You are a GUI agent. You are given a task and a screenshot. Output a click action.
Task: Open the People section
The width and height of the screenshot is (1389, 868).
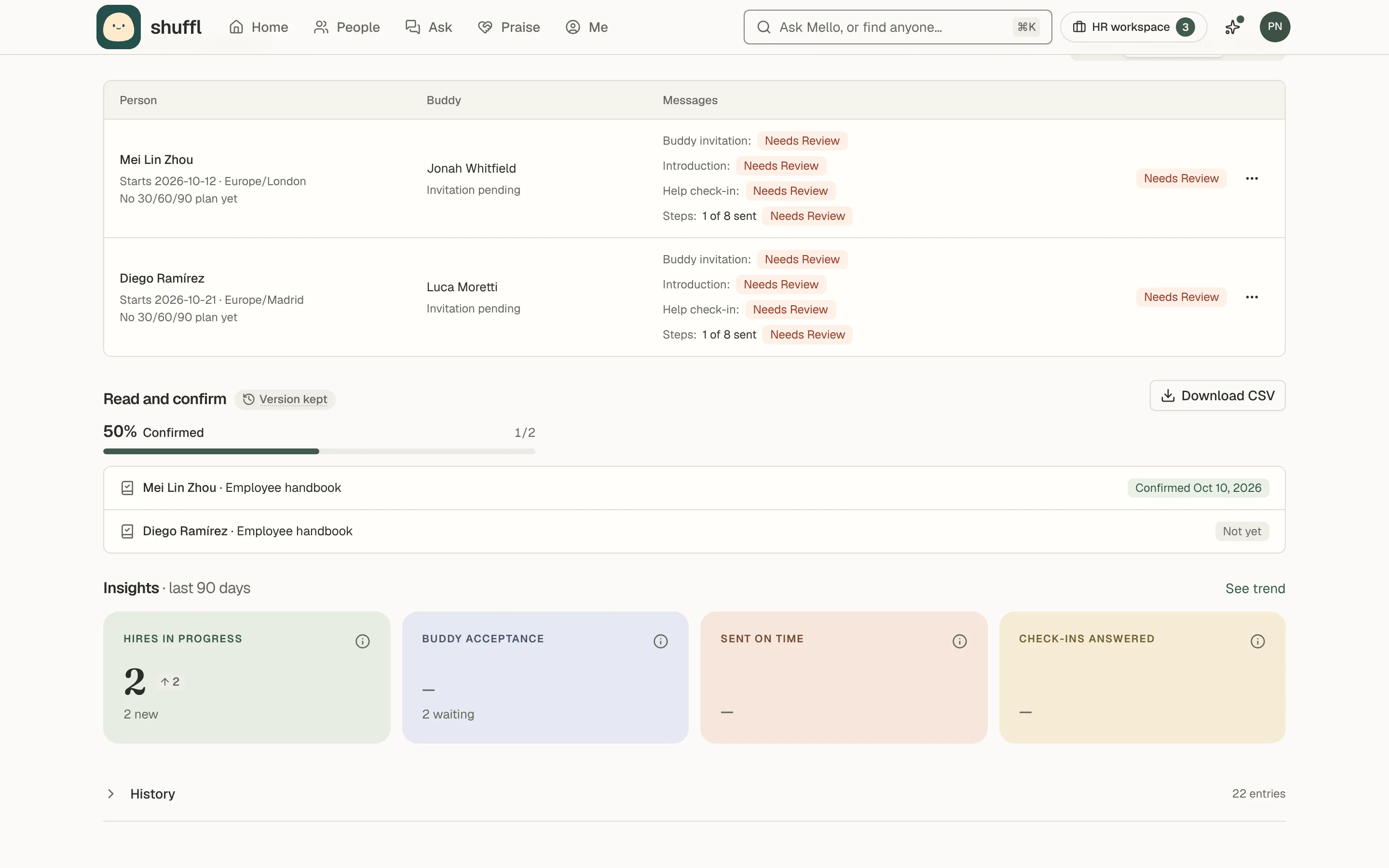click(347, 27)
